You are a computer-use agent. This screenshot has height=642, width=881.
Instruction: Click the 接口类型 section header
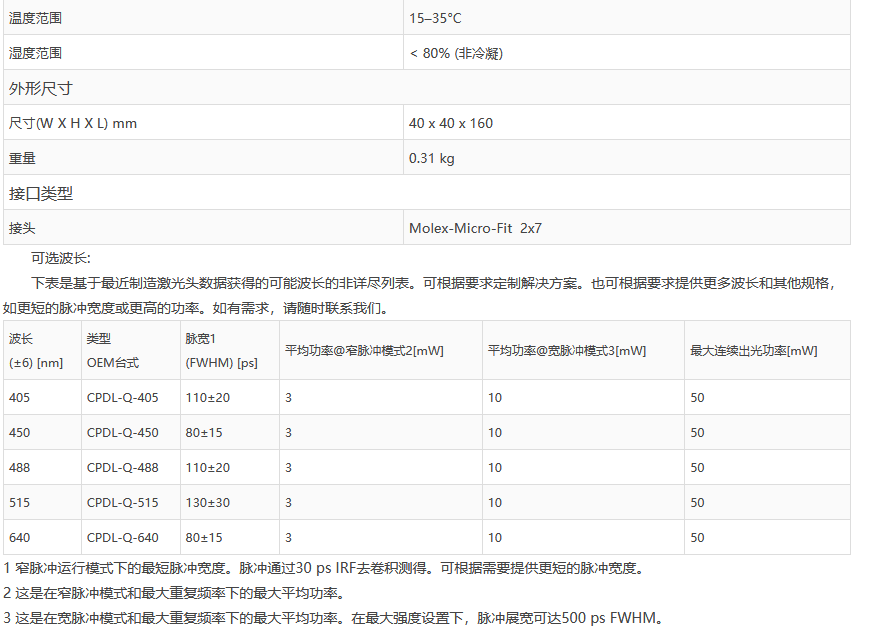[x=41, y=193]
